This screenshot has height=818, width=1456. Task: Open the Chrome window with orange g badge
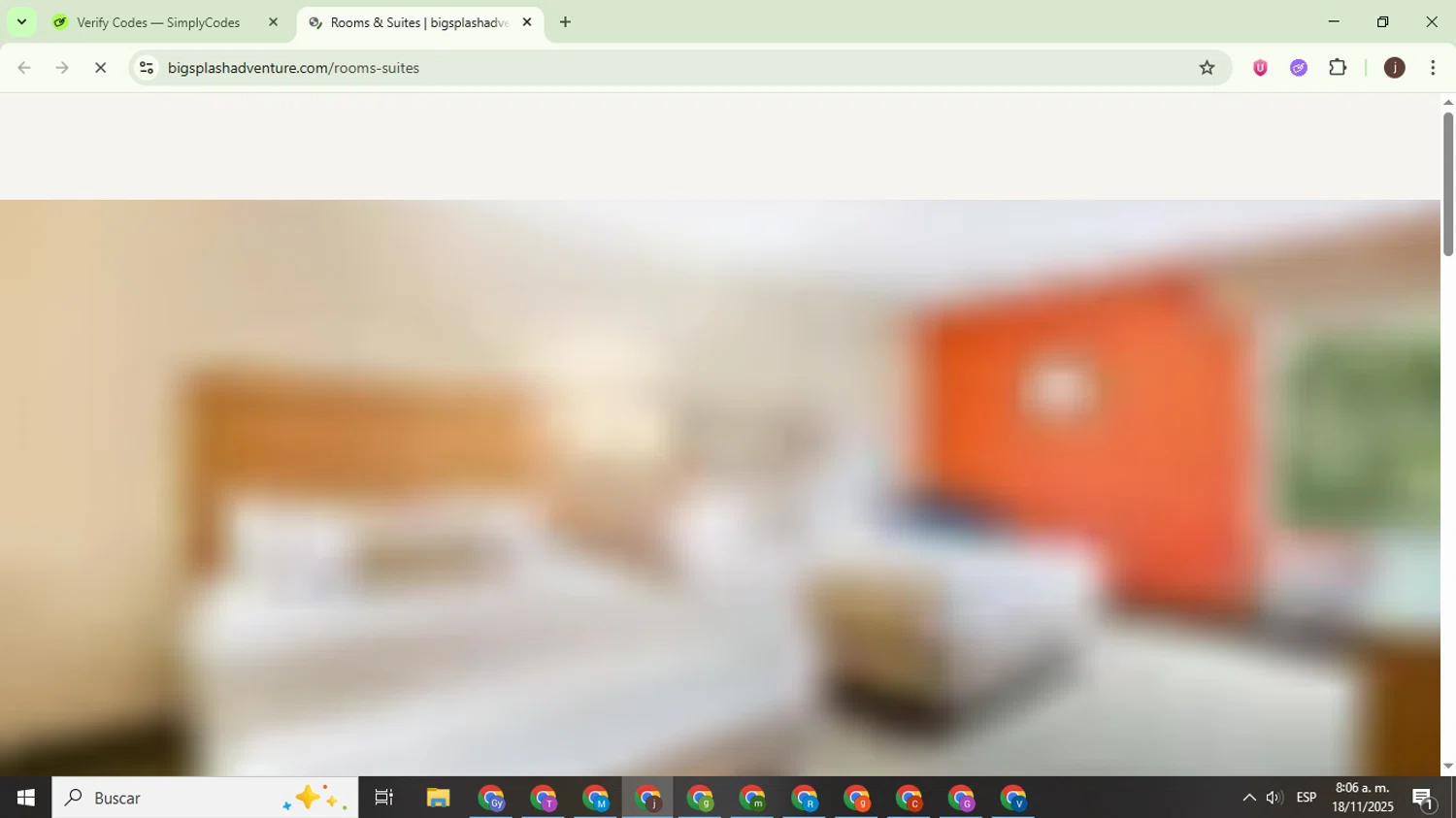pos(857,798)
